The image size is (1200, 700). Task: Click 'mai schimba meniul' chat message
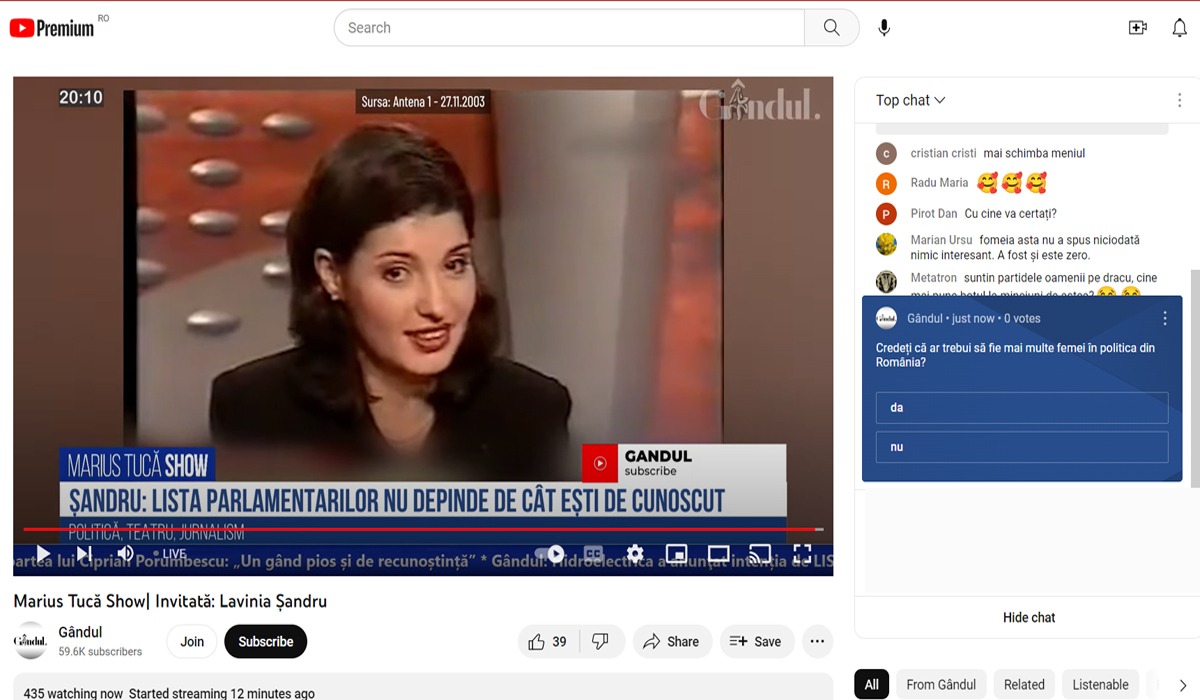pyautogui.click(x=1034, y=153)
